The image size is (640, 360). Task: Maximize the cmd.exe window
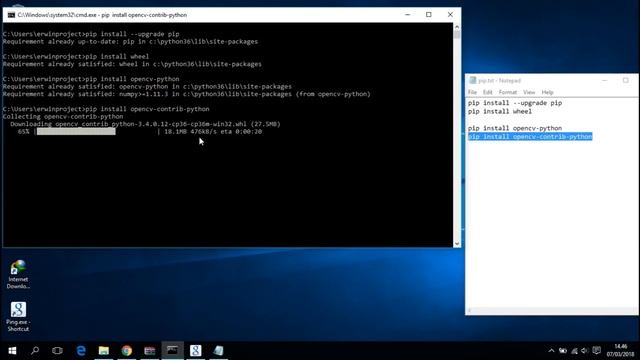[x=429, y=15]
